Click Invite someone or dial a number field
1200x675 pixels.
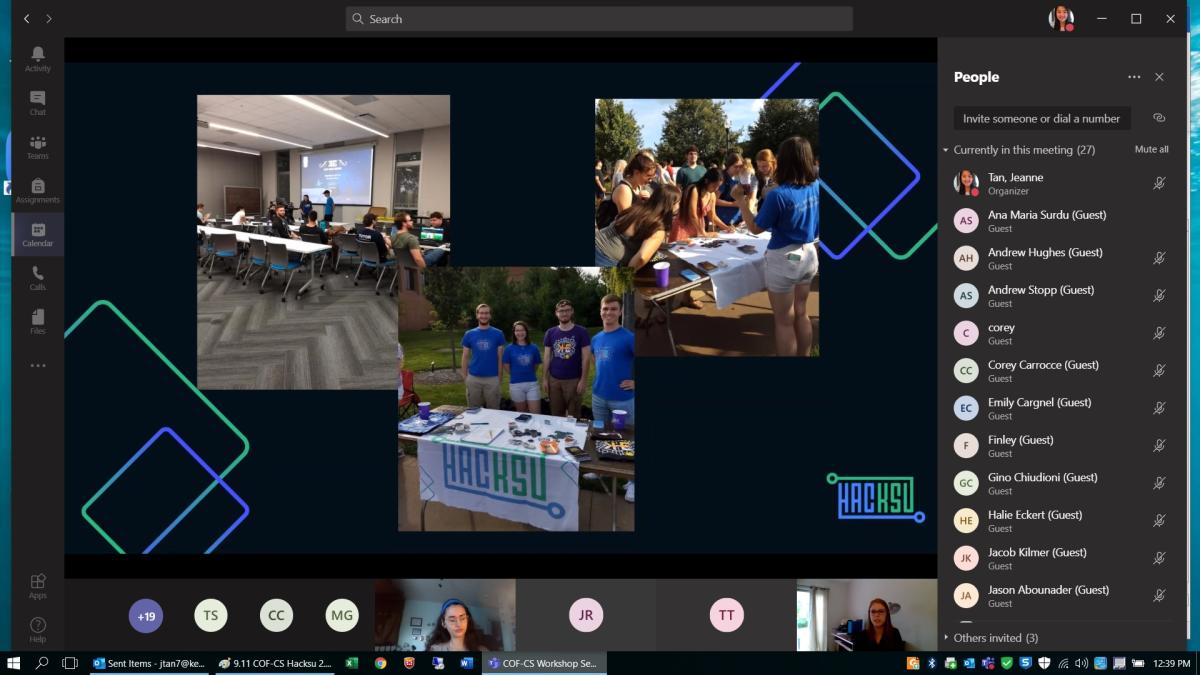point(1042,118)
